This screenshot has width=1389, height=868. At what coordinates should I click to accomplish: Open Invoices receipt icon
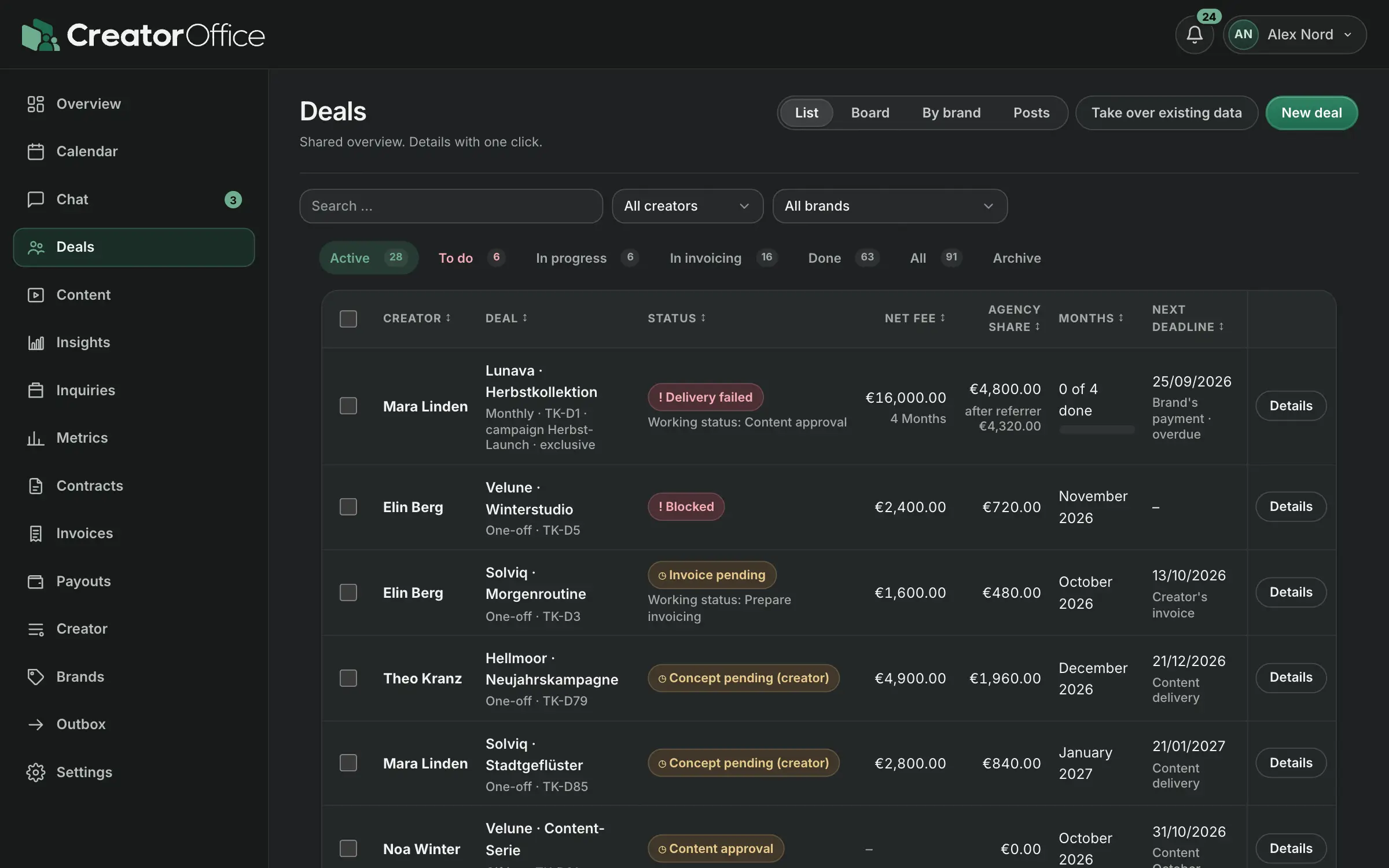click(36, 534)
